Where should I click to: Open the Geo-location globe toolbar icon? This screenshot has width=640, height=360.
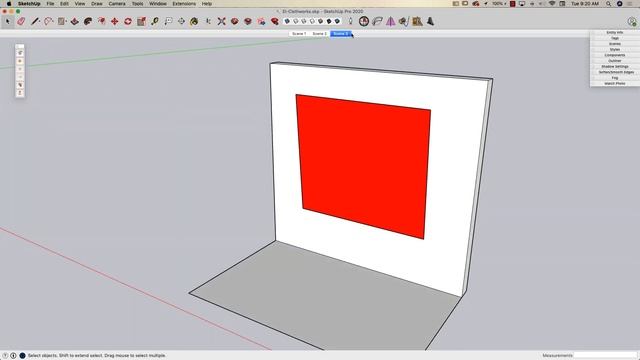point(364,21)
